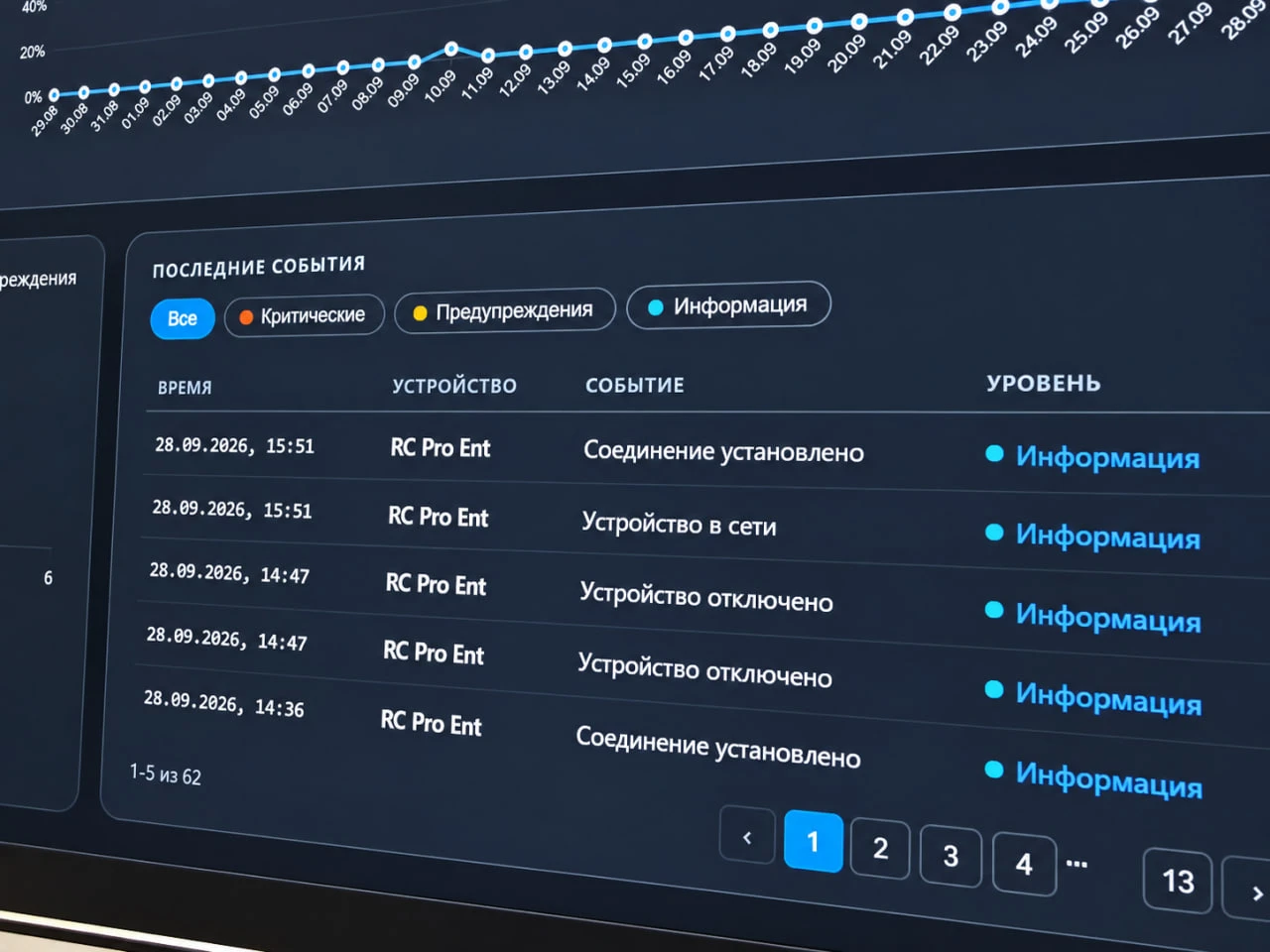Jump to page 2 in pagination
Screen dimensions: 1270x952
click(880, 849)
